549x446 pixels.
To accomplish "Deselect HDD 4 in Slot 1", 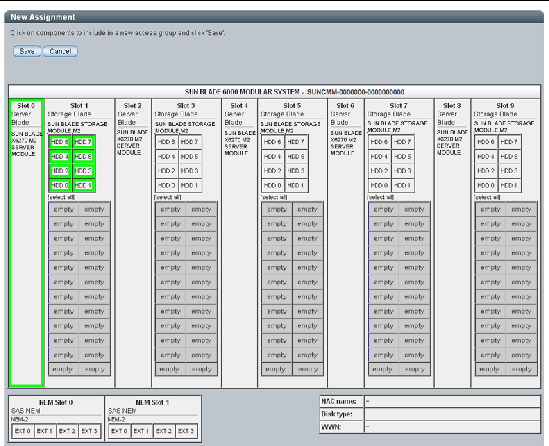I will (60, 156).
